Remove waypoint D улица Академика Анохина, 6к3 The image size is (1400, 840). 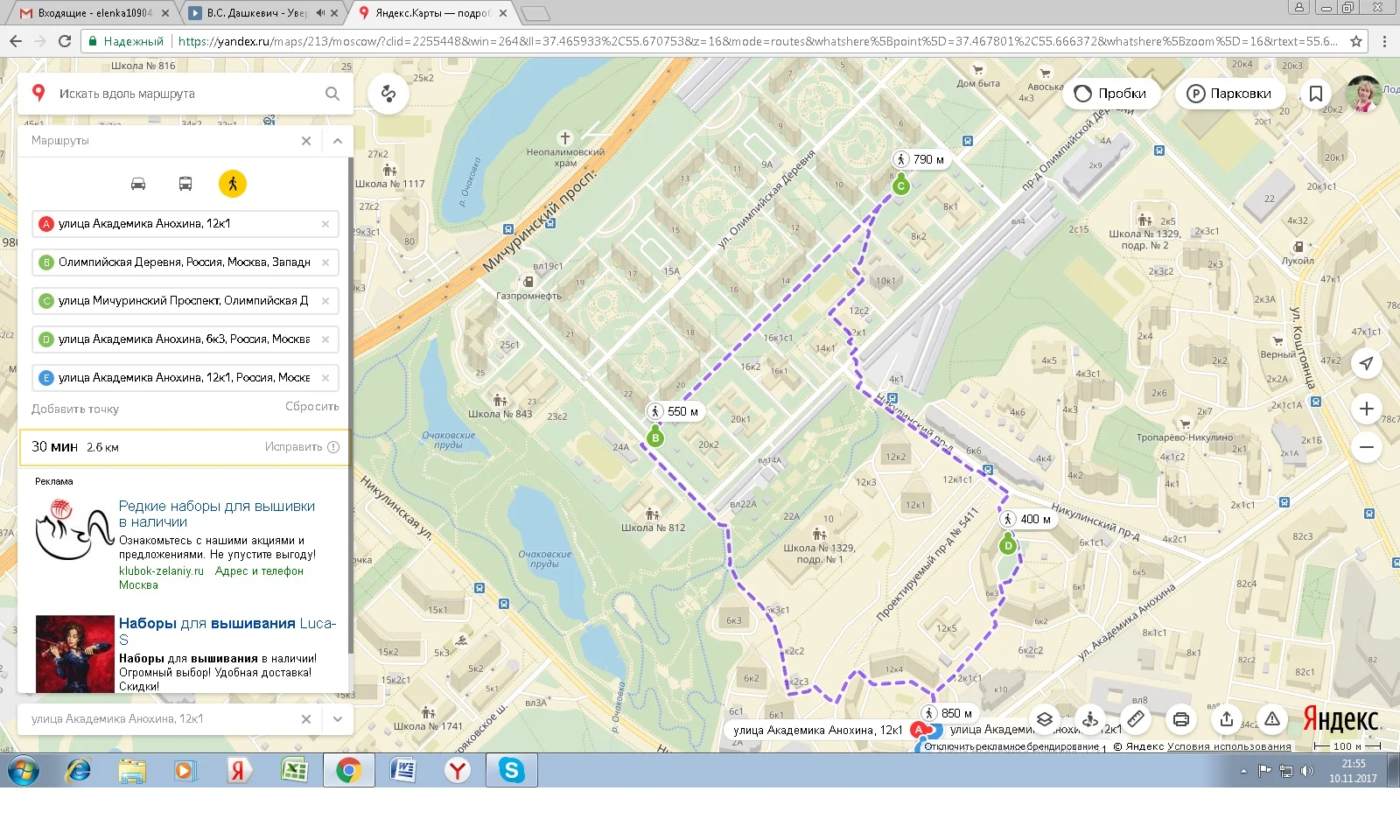pyautogui.click(x=325, y=339)
